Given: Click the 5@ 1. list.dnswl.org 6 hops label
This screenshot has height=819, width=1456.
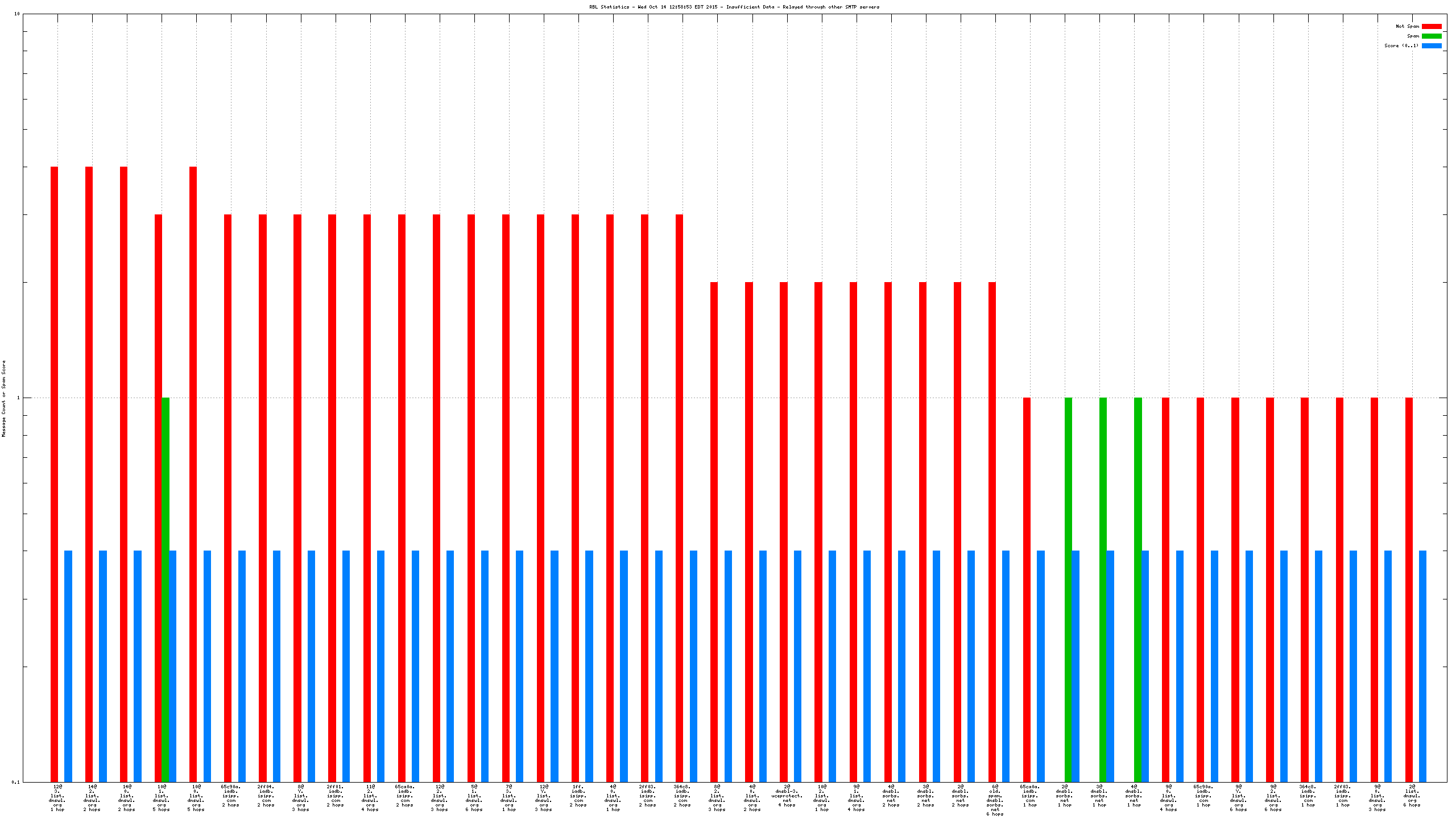Looking at the screenshot, I should [474, 797].
